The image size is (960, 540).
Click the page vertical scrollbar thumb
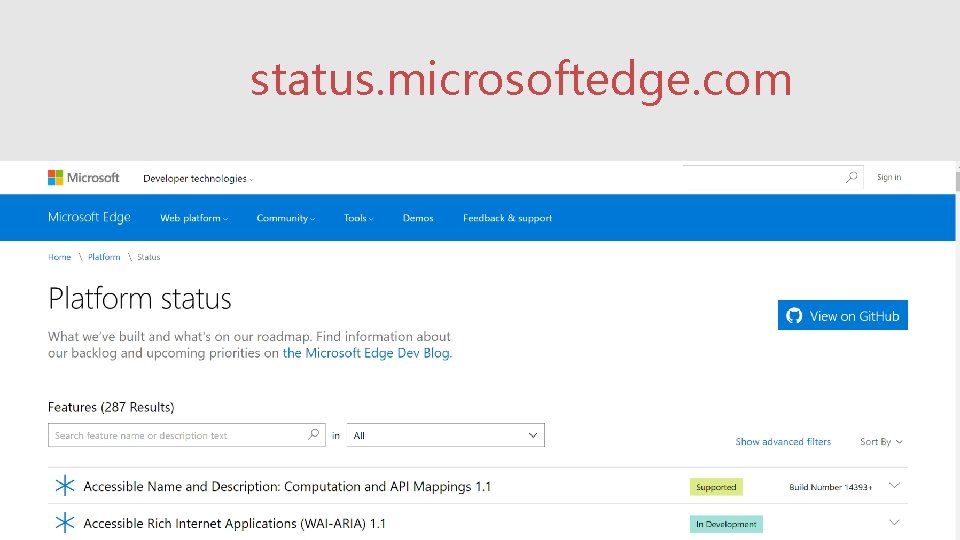pos(957,181)
